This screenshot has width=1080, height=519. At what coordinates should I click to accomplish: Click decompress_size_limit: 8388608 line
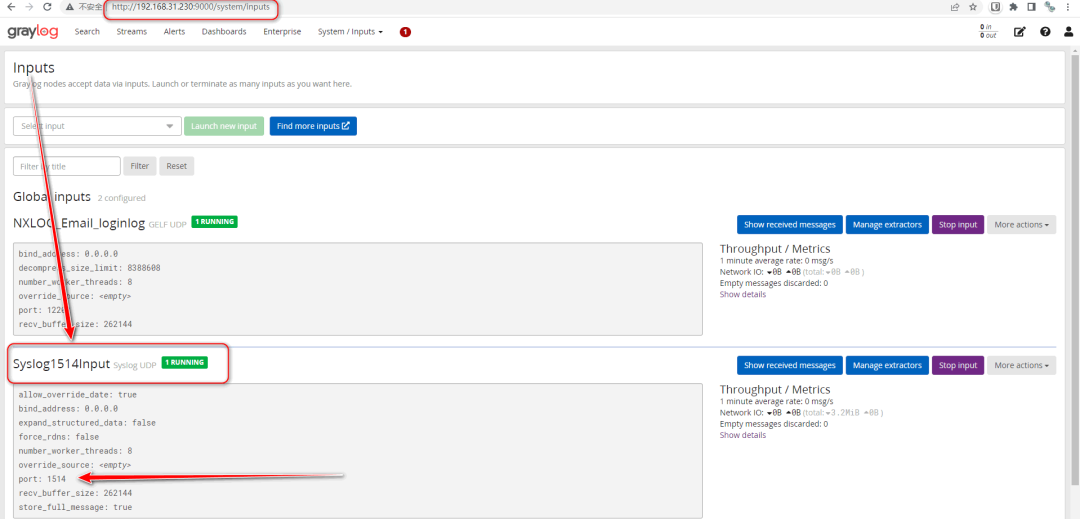(90, 267)
